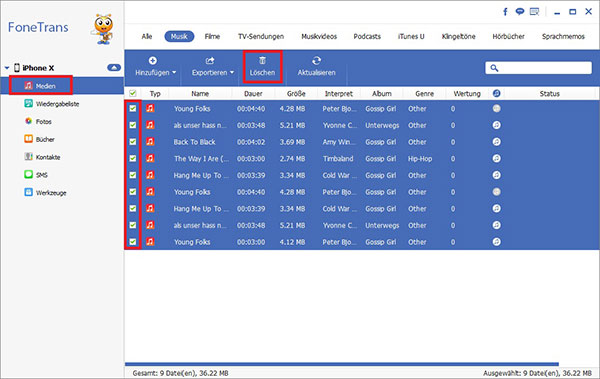This screenshot has height=379, width=600.
Task: Collapse the iPhone X device tree
Action: pos(7,68)
